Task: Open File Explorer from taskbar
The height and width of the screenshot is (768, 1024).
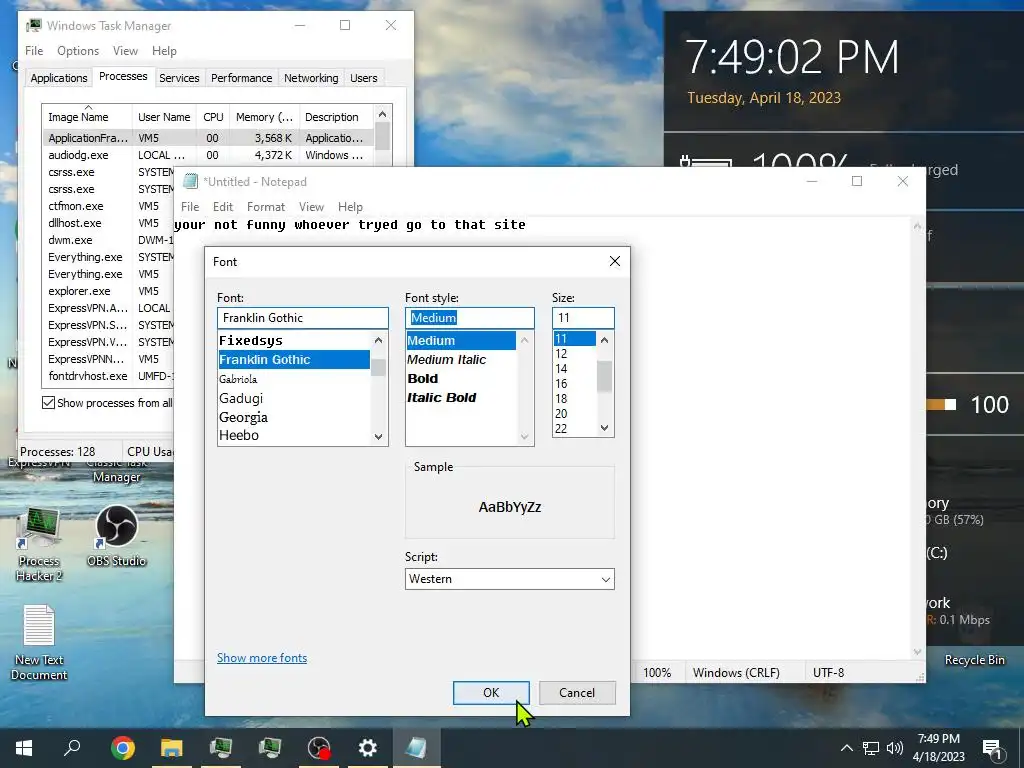Action: (172, 748)
